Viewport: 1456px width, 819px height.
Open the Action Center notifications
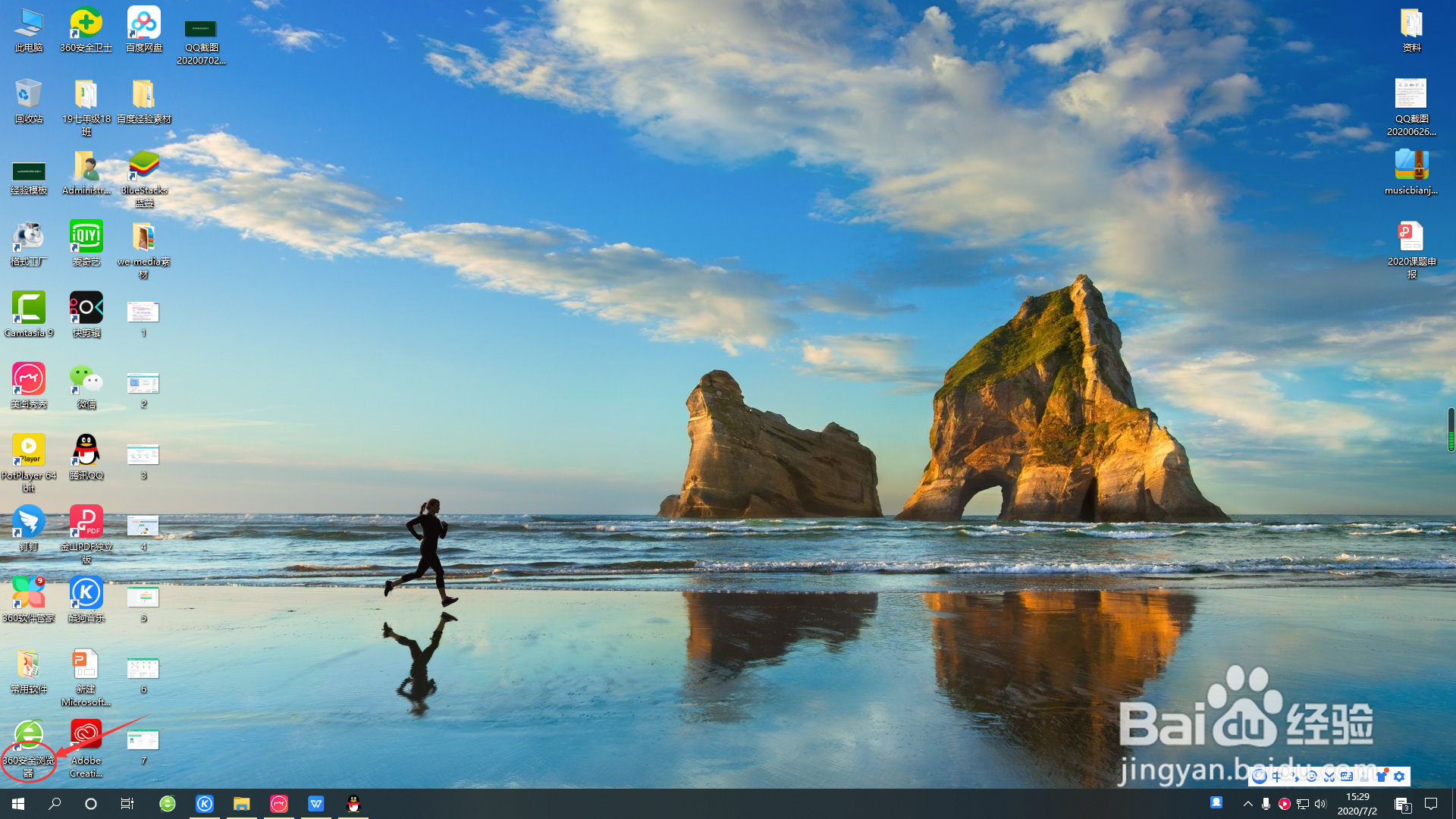click(x=1431, y=804)
